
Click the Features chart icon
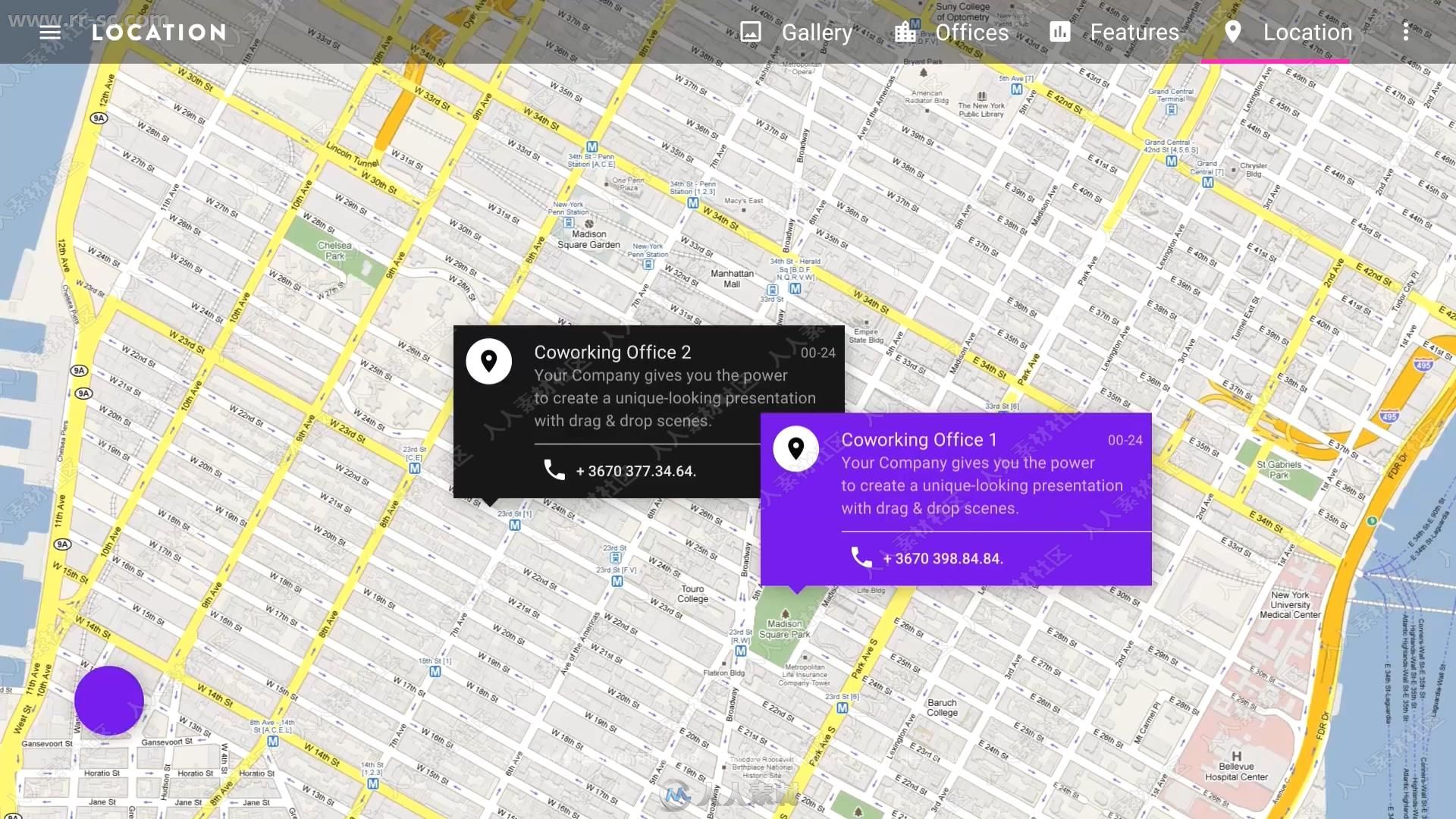pos(1060,32)
